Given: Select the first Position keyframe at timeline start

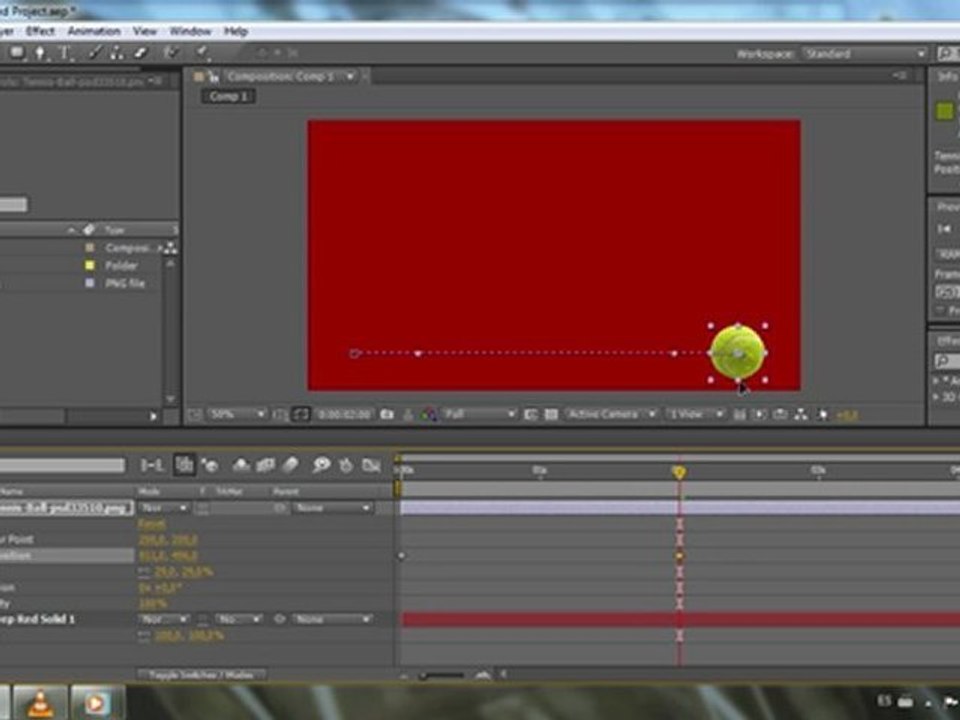Looking at the screenshot, I should click(x=402, y=557).
